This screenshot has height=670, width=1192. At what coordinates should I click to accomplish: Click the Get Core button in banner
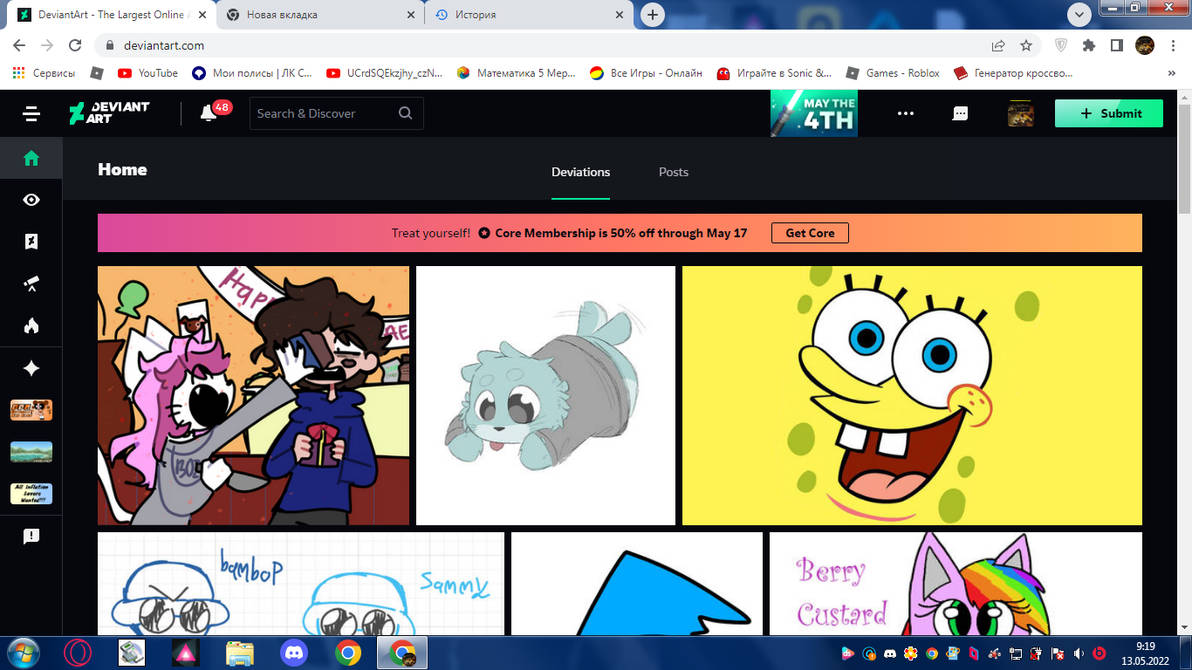coord(809,232)
